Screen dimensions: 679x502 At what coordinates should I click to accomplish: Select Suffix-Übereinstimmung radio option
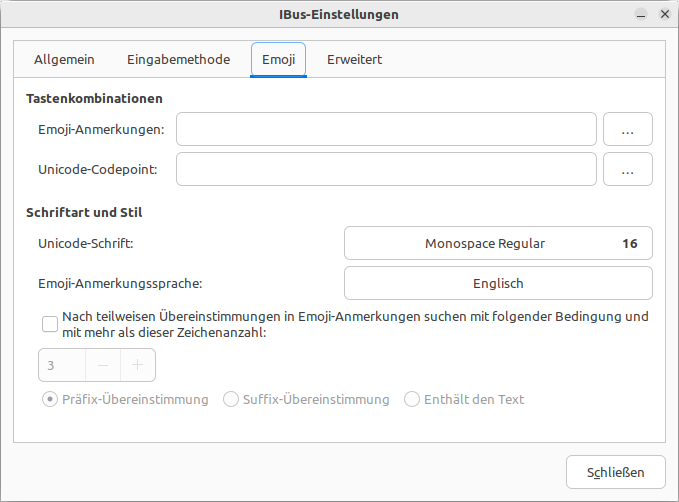tap(231, 399)
